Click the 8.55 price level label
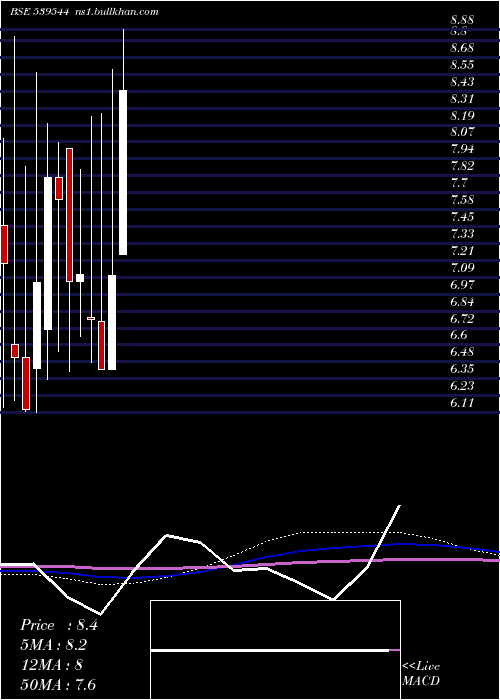Screen dimensions: 500x700 tap(462, 65)
